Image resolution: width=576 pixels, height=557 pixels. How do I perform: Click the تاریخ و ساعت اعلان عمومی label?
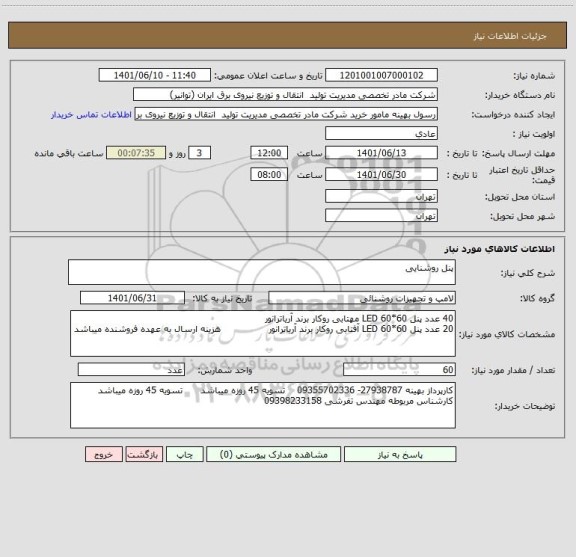pos(269,76)
